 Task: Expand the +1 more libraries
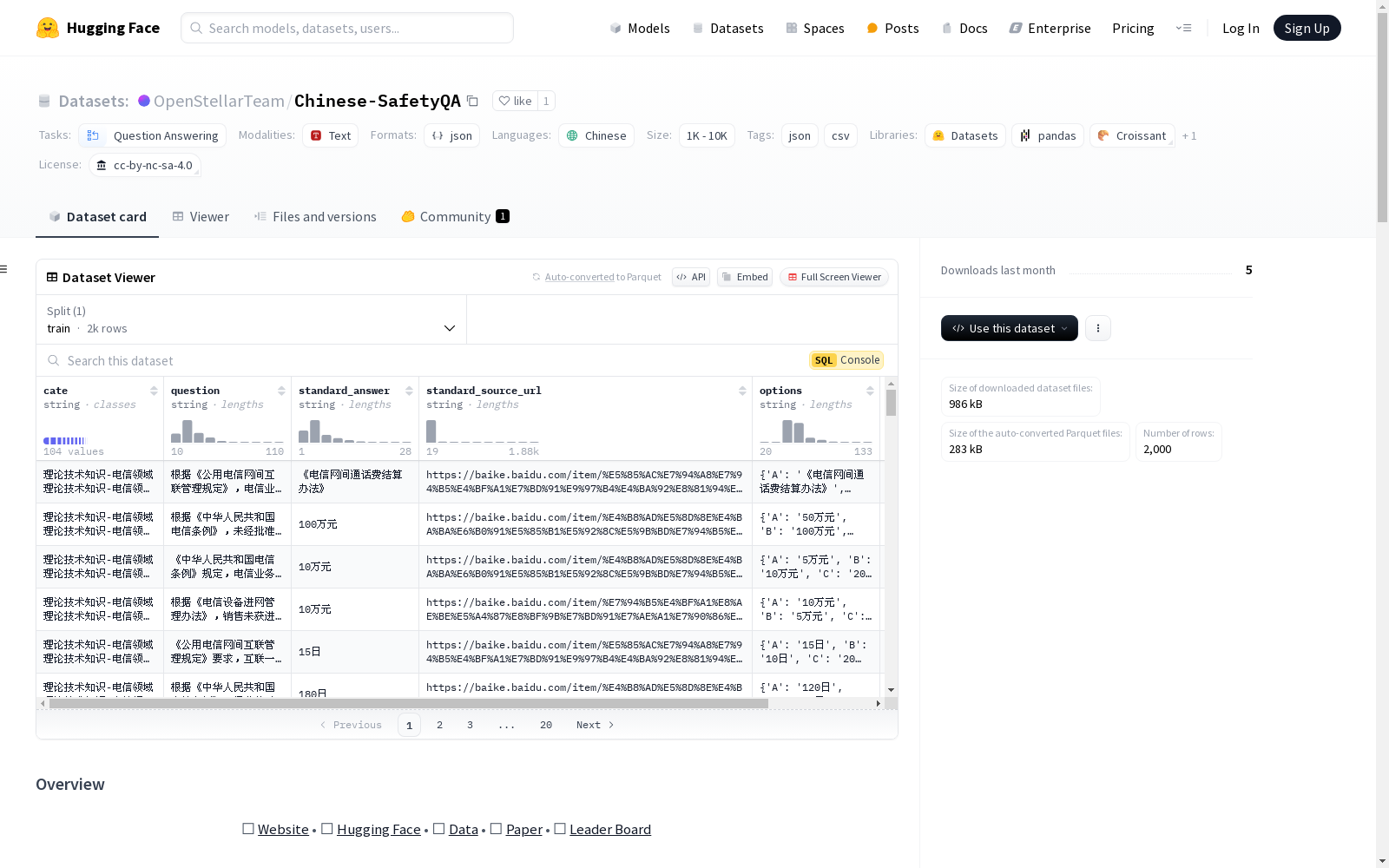tap(1189, 135)
